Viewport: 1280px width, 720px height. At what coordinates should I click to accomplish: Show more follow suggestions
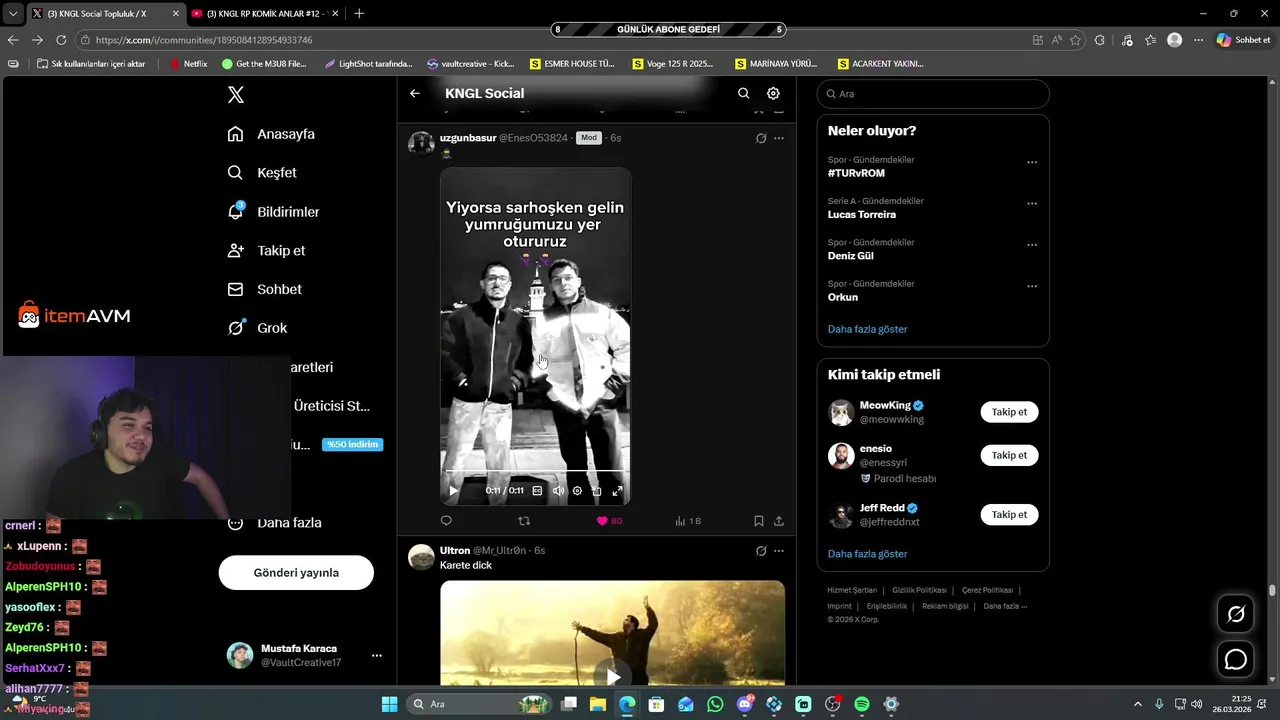click(x=867, y=554)
